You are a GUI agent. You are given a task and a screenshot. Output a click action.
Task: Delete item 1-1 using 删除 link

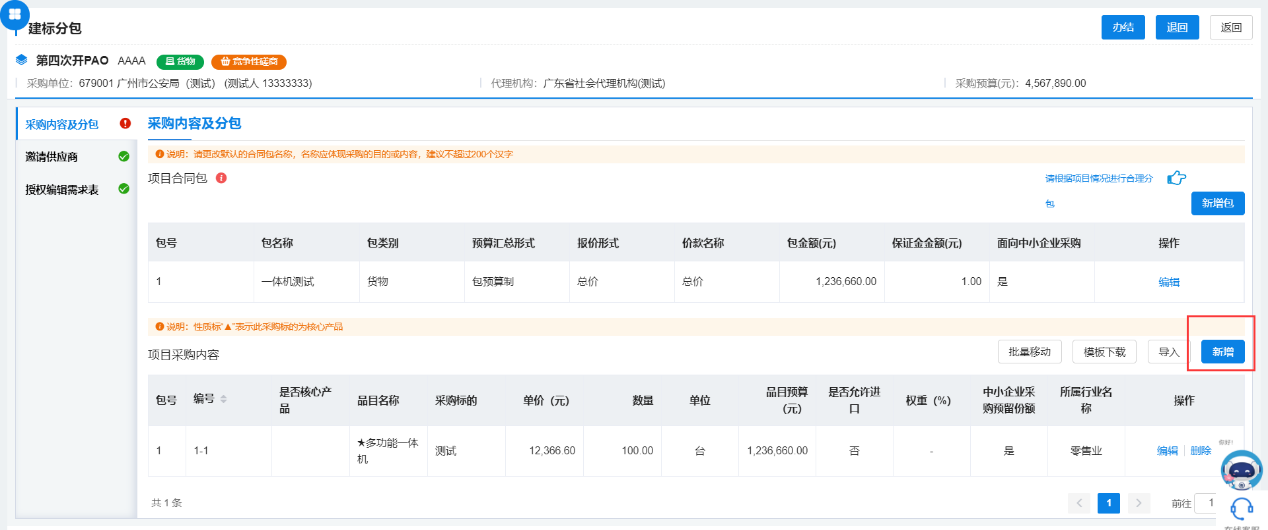(x=1201, y=451)
